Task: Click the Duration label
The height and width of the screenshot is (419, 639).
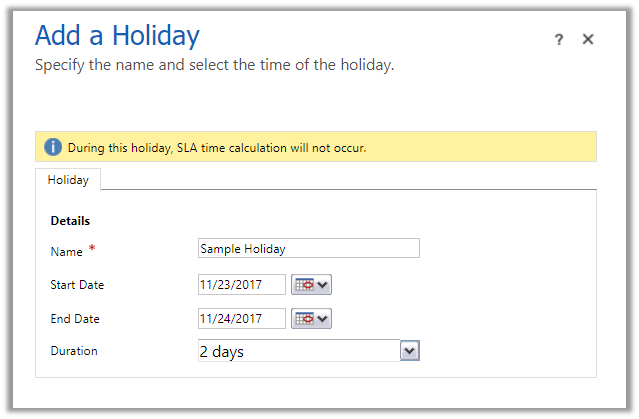Action: point(74,351)
